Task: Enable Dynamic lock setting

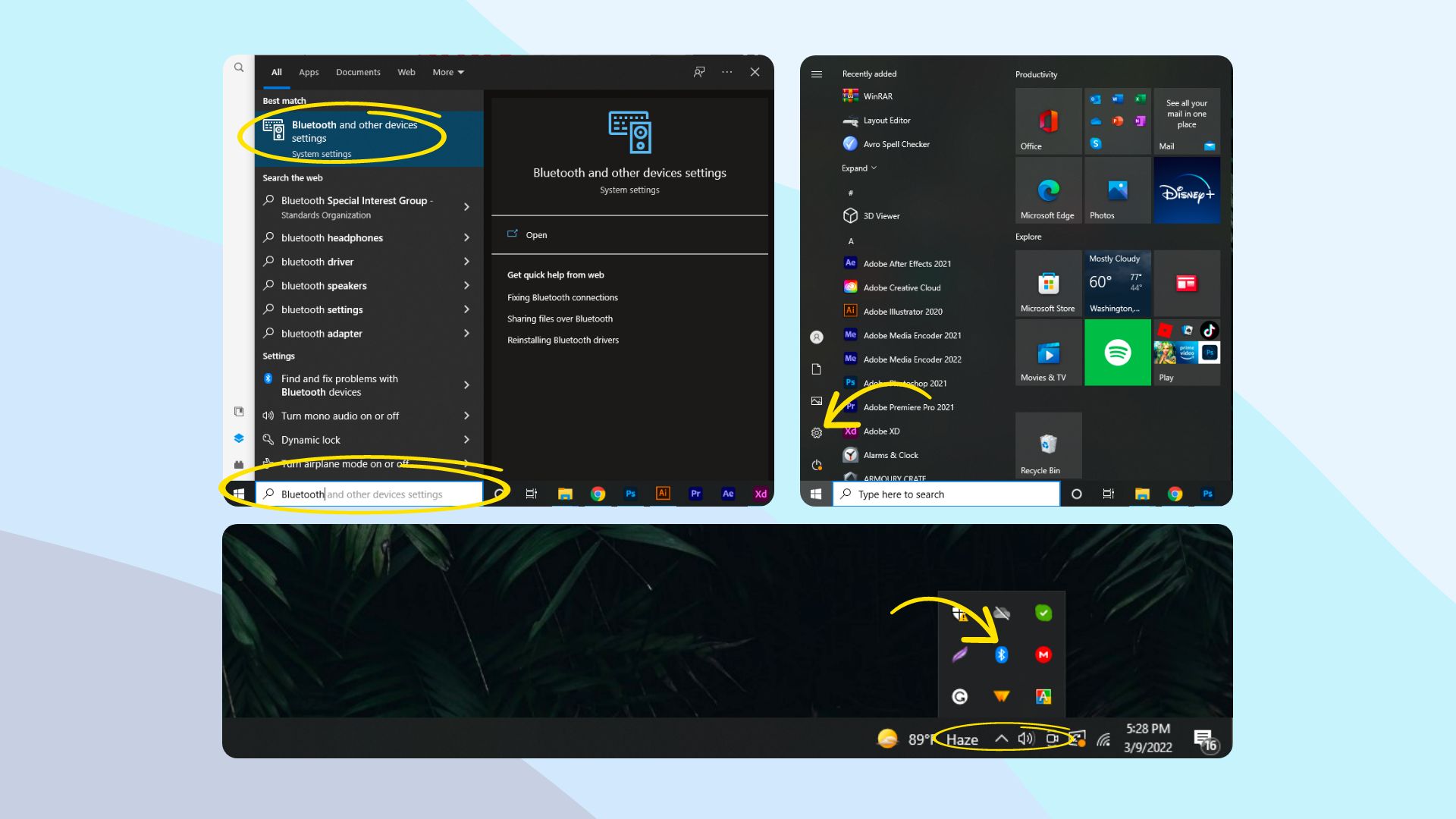Action: (x=312, y=439)
